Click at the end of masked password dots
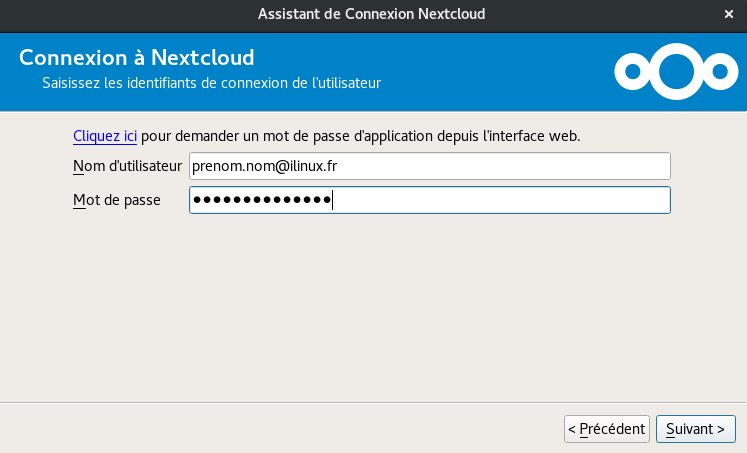747x453 pixels. [x=333, y=200]
